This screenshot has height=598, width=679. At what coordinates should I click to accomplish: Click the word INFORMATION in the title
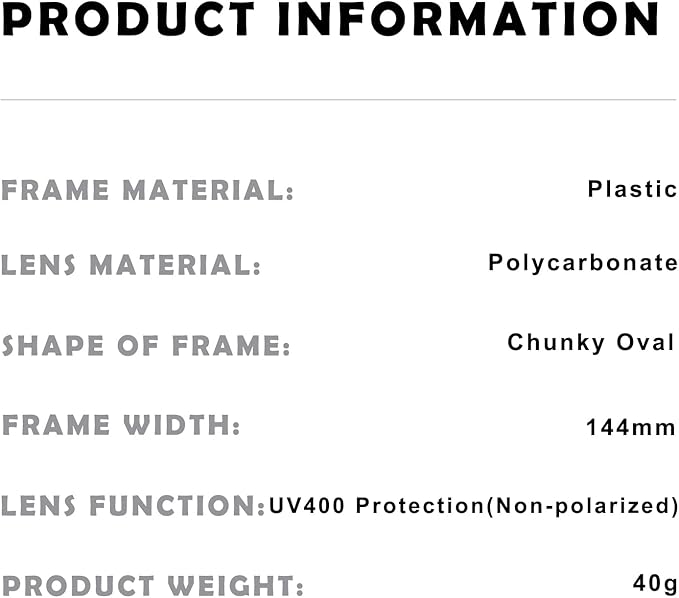pos(468,19)
